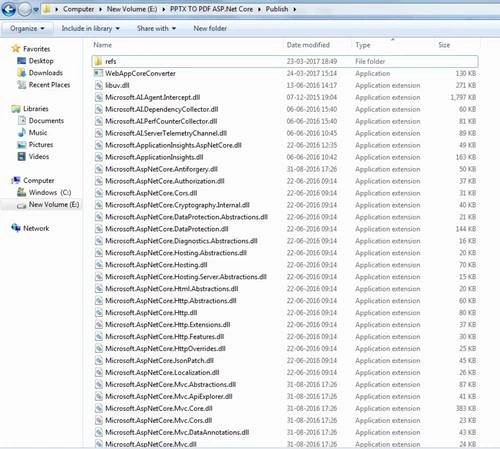The height and width of the screenshot is (449, 500).
Task: Sort by the Name column header
Action: [102, 45]
